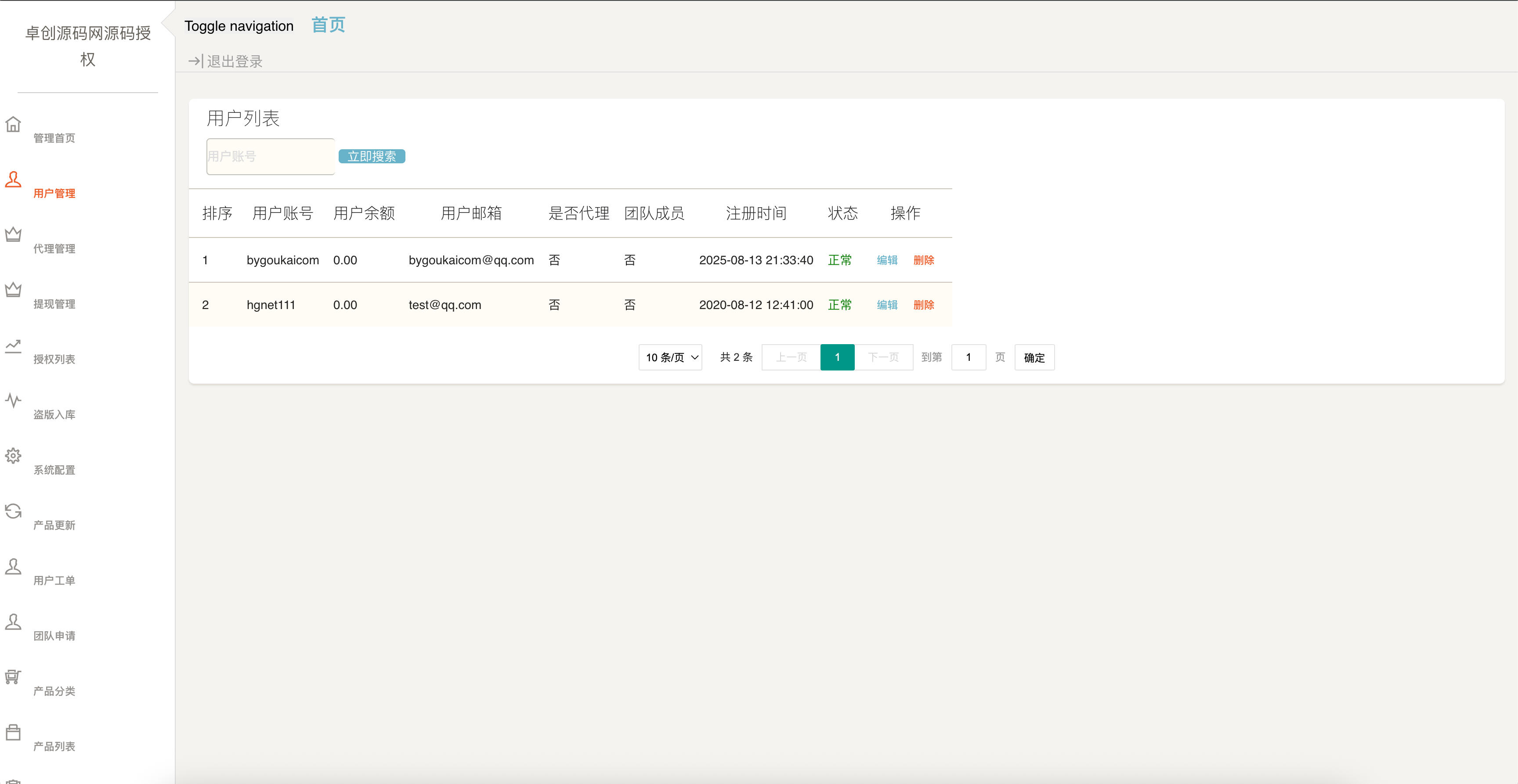
Task: Click the cart icon beside 产品分类
Action: click(13, 677)
